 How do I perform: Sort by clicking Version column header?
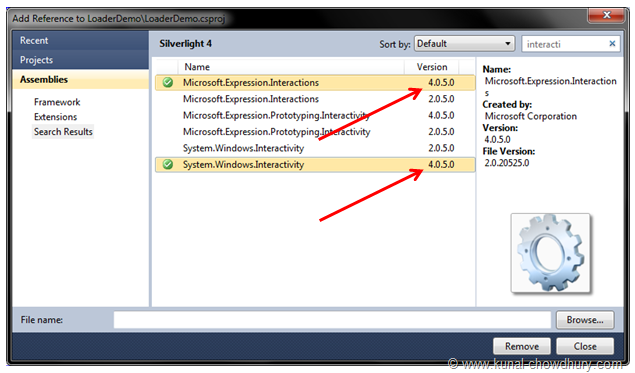click(x=432, y=67)
